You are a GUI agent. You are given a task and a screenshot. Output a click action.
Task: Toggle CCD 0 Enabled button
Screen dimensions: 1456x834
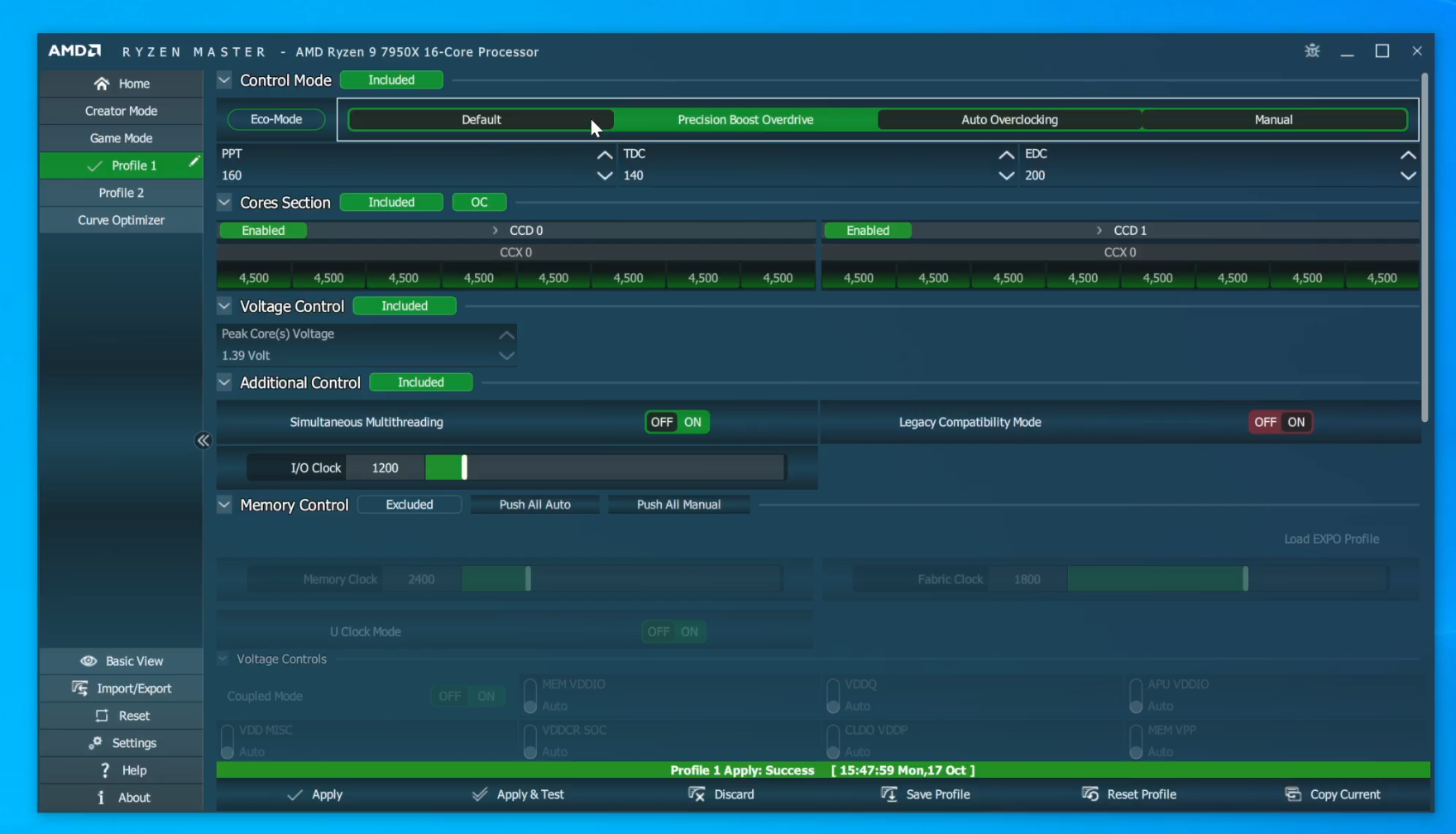[x=263, y=231]
